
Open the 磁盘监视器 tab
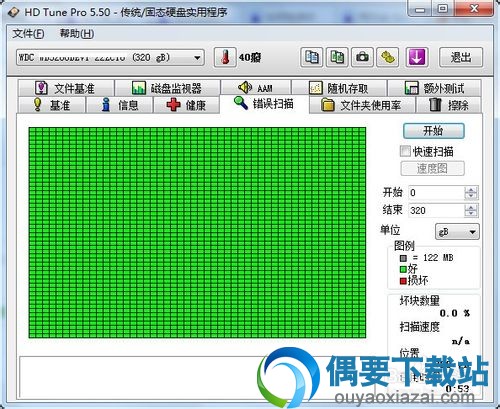[x=167, y=88]
